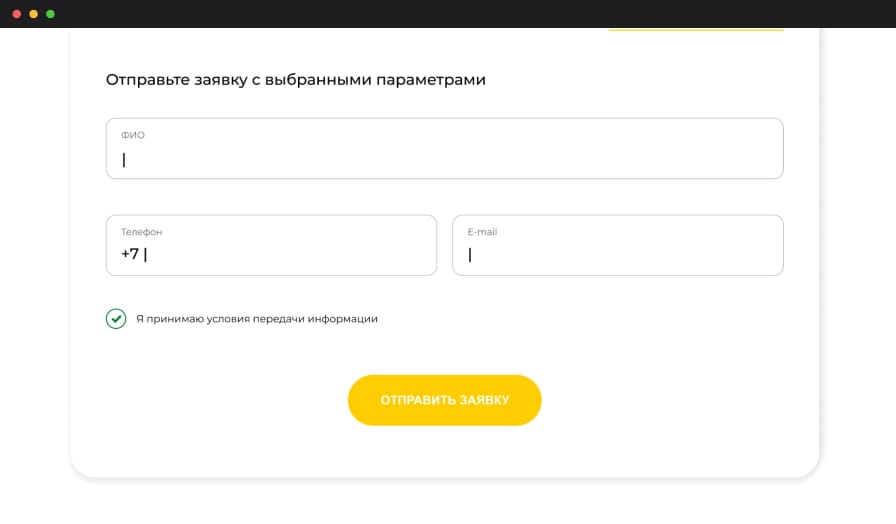
Task: Maximize the window using the green dot
Action: (51, 14)
